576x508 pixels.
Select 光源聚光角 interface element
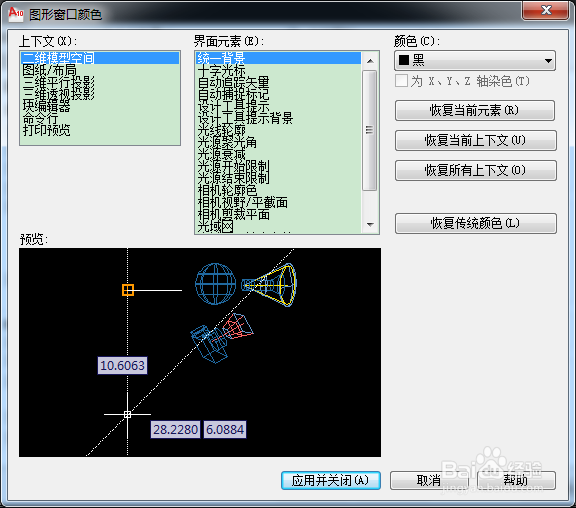pos(278,142)
